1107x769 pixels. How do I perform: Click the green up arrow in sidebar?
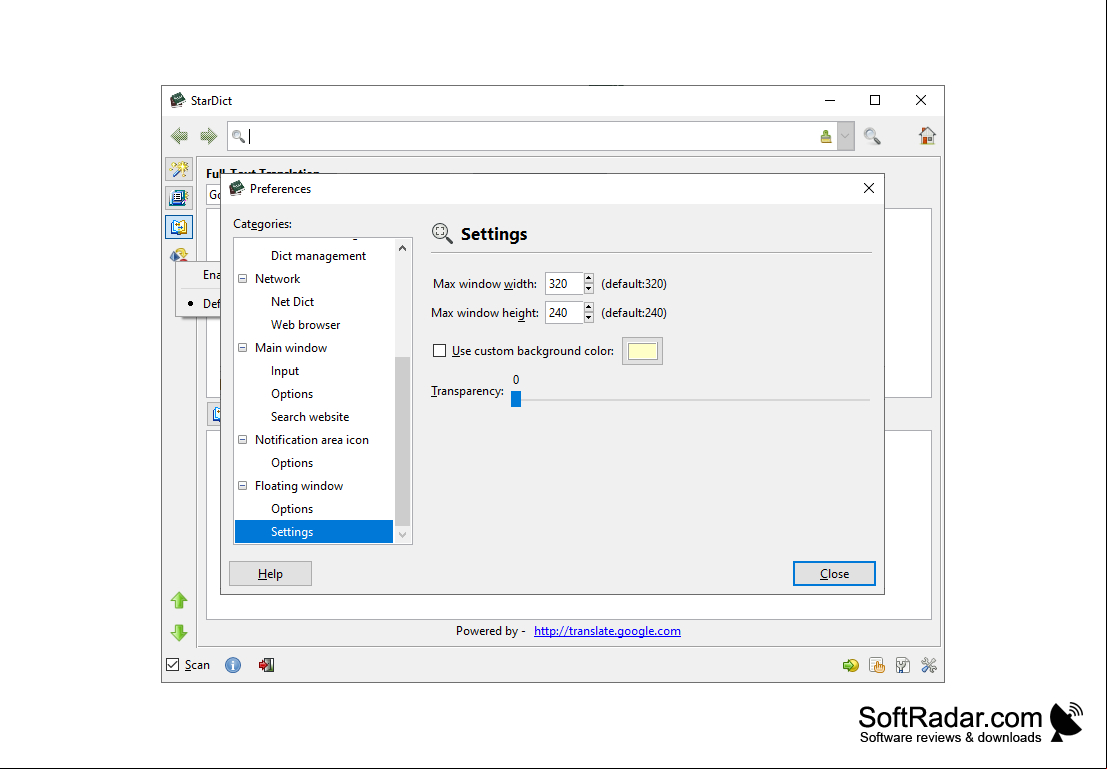(179, 600)
